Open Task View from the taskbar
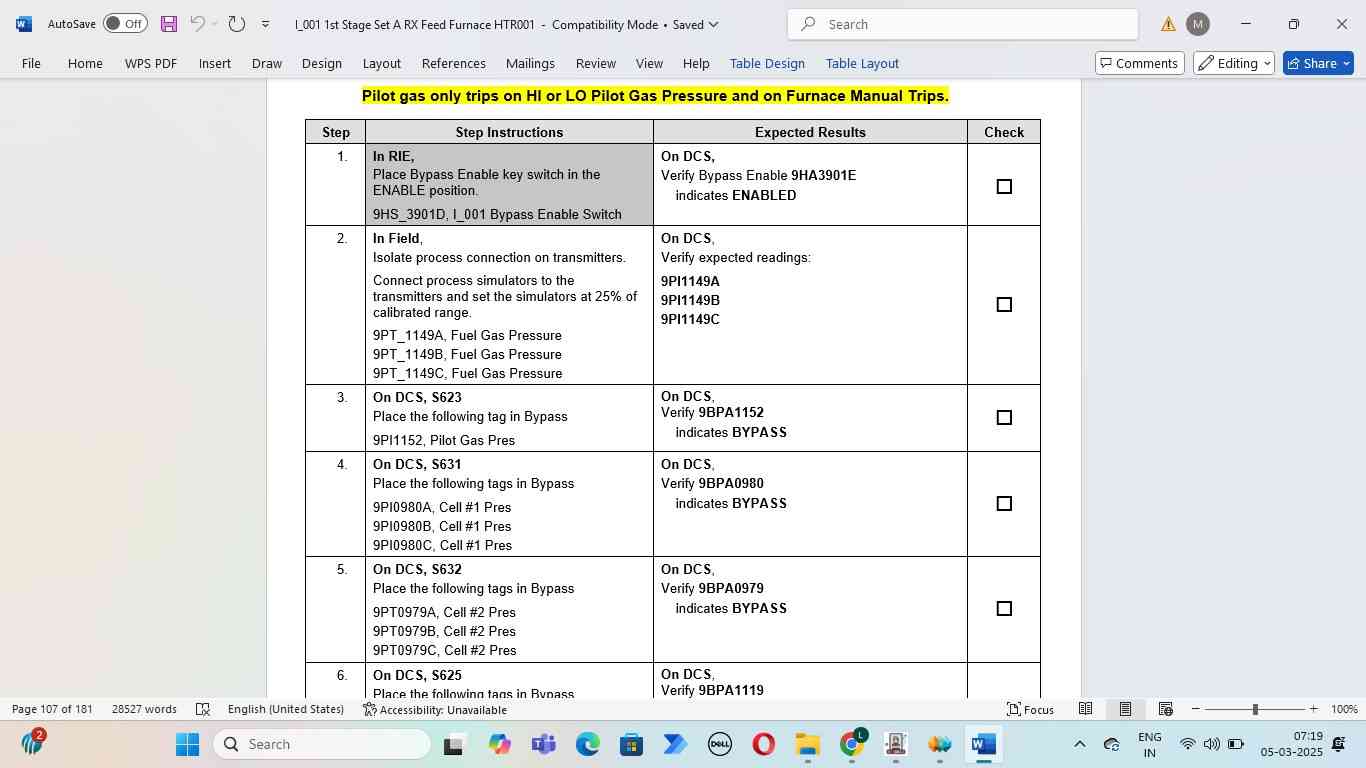The height and width of the screenshot is (768, 1366). 453,744
